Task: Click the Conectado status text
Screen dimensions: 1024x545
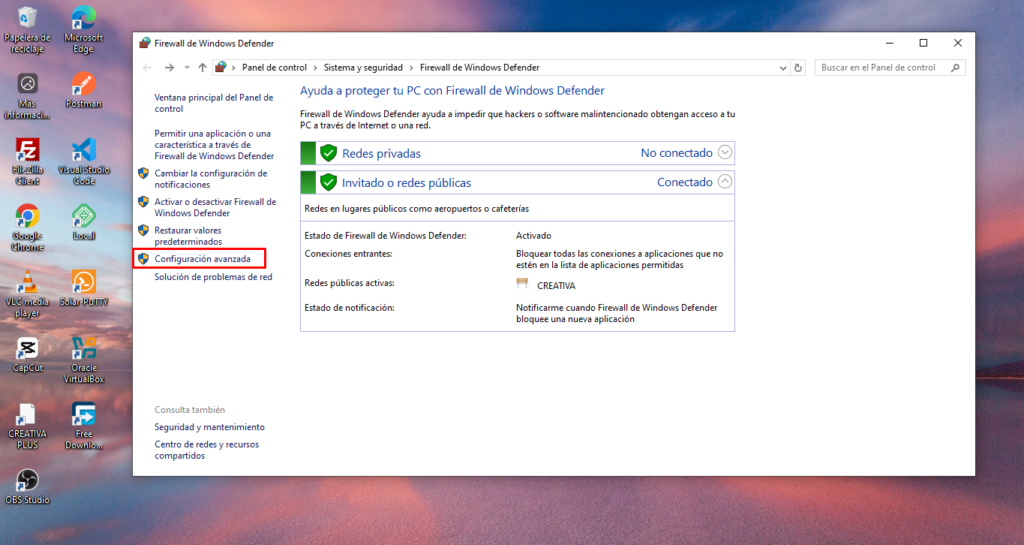Action: click(684, 182)
